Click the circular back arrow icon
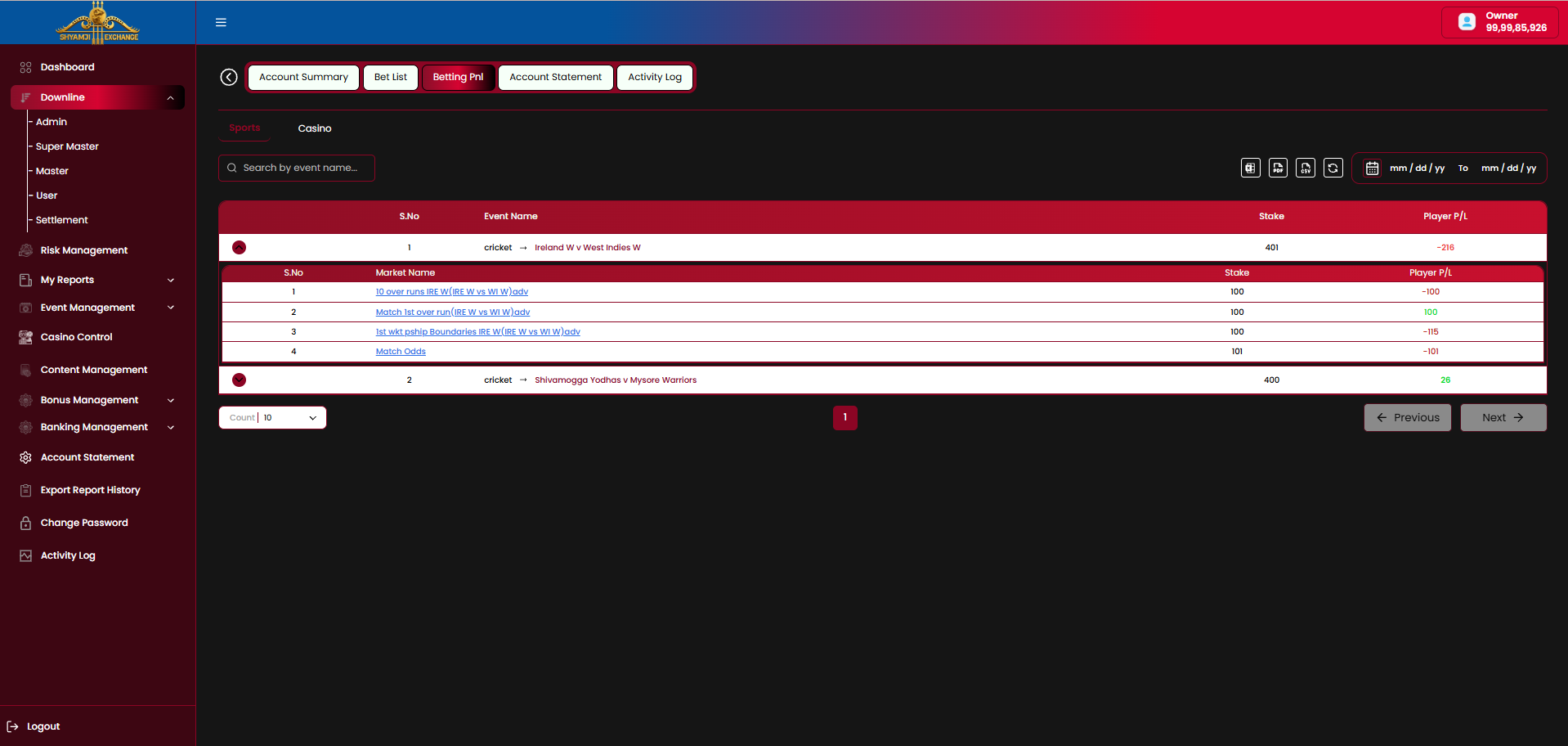 (x=229, y=77)
